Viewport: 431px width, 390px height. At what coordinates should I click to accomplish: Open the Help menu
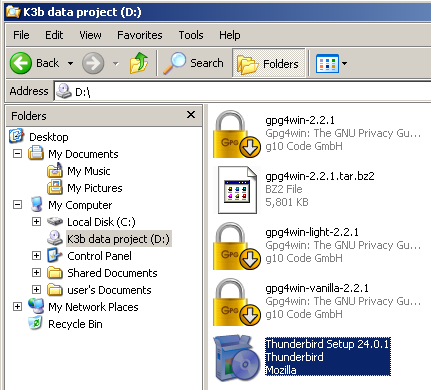(230, 35)
